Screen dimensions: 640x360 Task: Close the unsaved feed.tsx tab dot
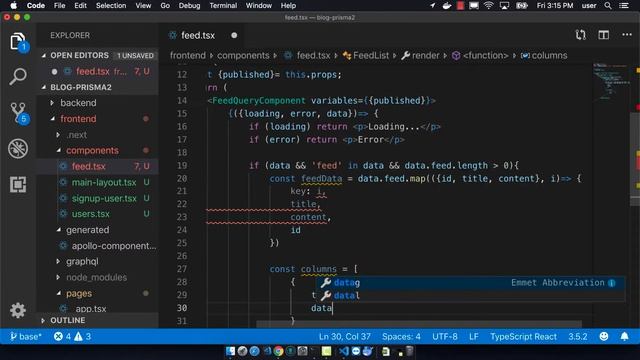pyautogui.click(x=234, y=36)
